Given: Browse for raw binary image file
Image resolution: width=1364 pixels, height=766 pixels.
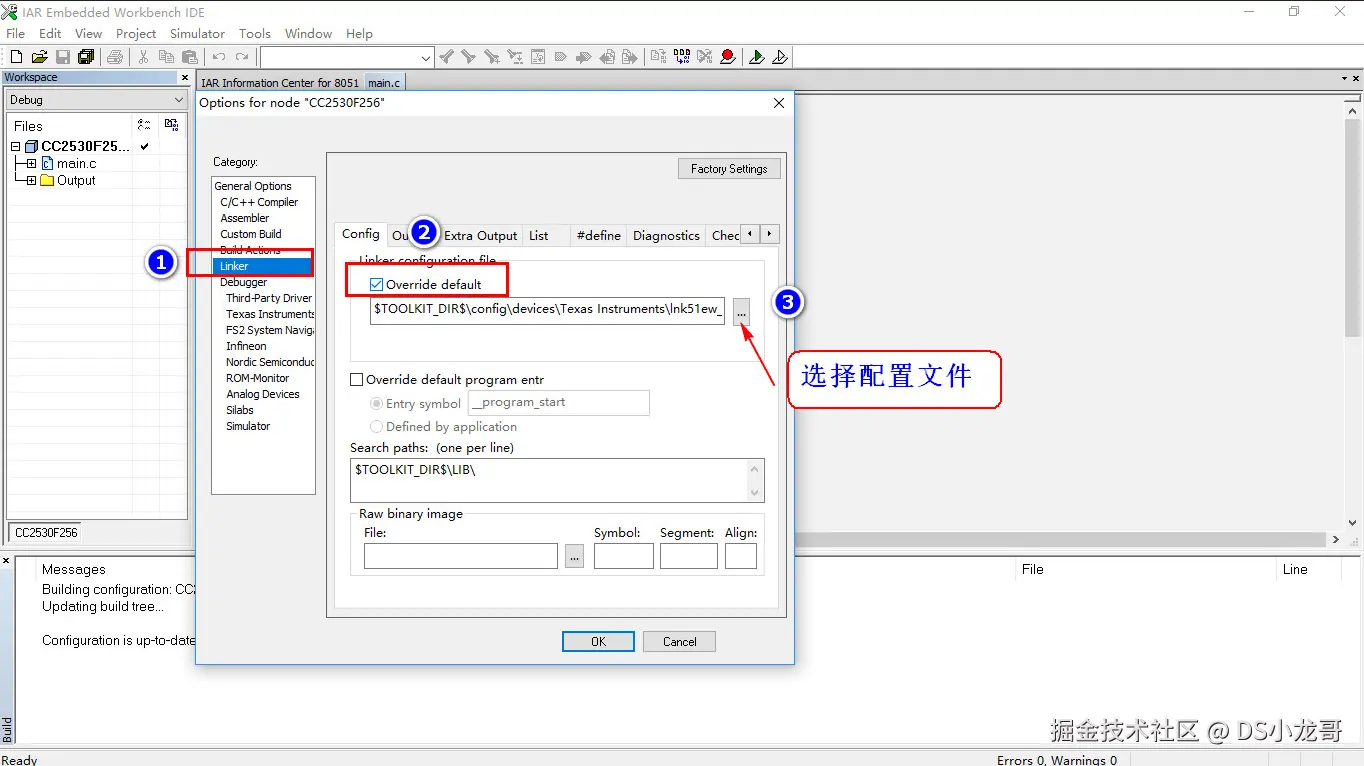Looking at the screenshot, I should [574, 556].
